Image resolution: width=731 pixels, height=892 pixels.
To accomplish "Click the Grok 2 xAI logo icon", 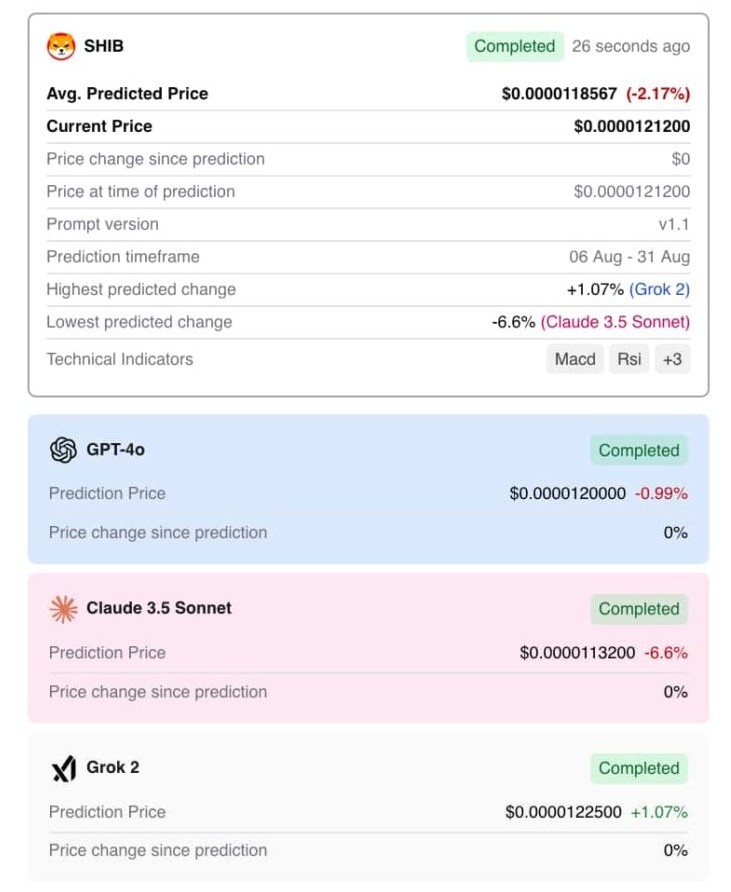I will pyautogui.click(x=64, y=769).
